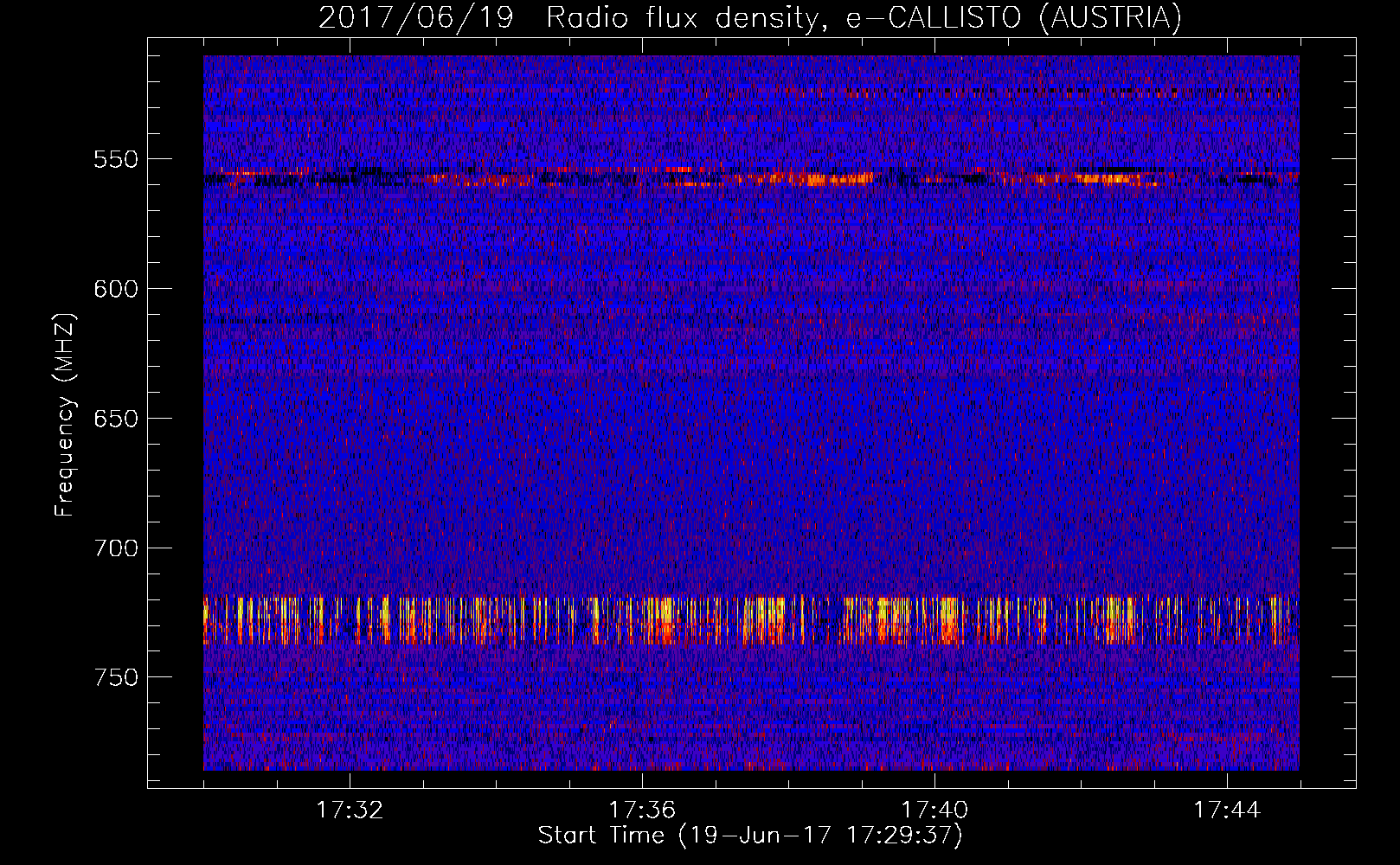This screenshot has height=865, width=1400.
Task: Click the orange interference line near 557 MHz
Action: 751,178
